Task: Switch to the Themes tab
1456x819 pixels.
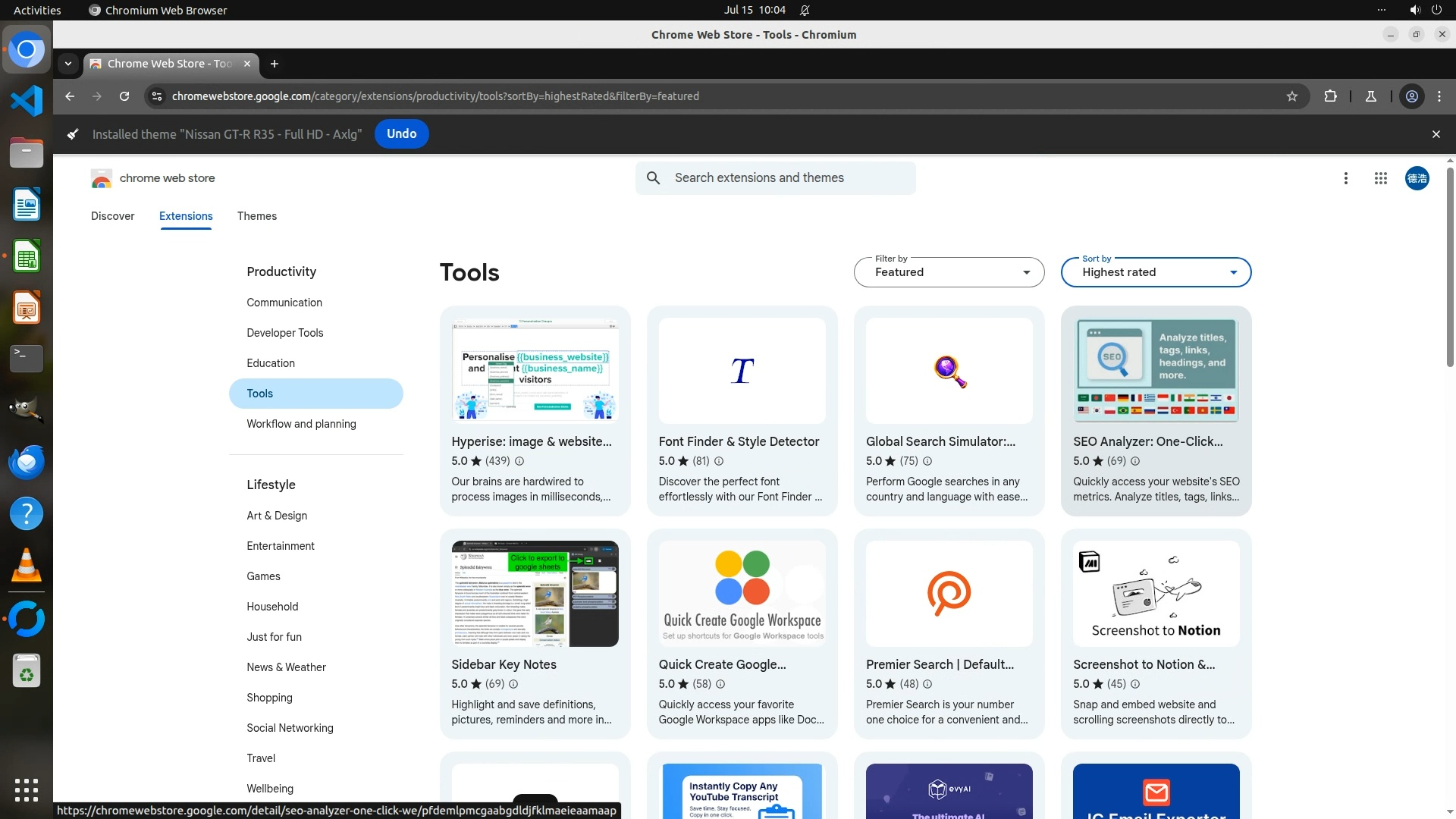Action: coord(256,216)
